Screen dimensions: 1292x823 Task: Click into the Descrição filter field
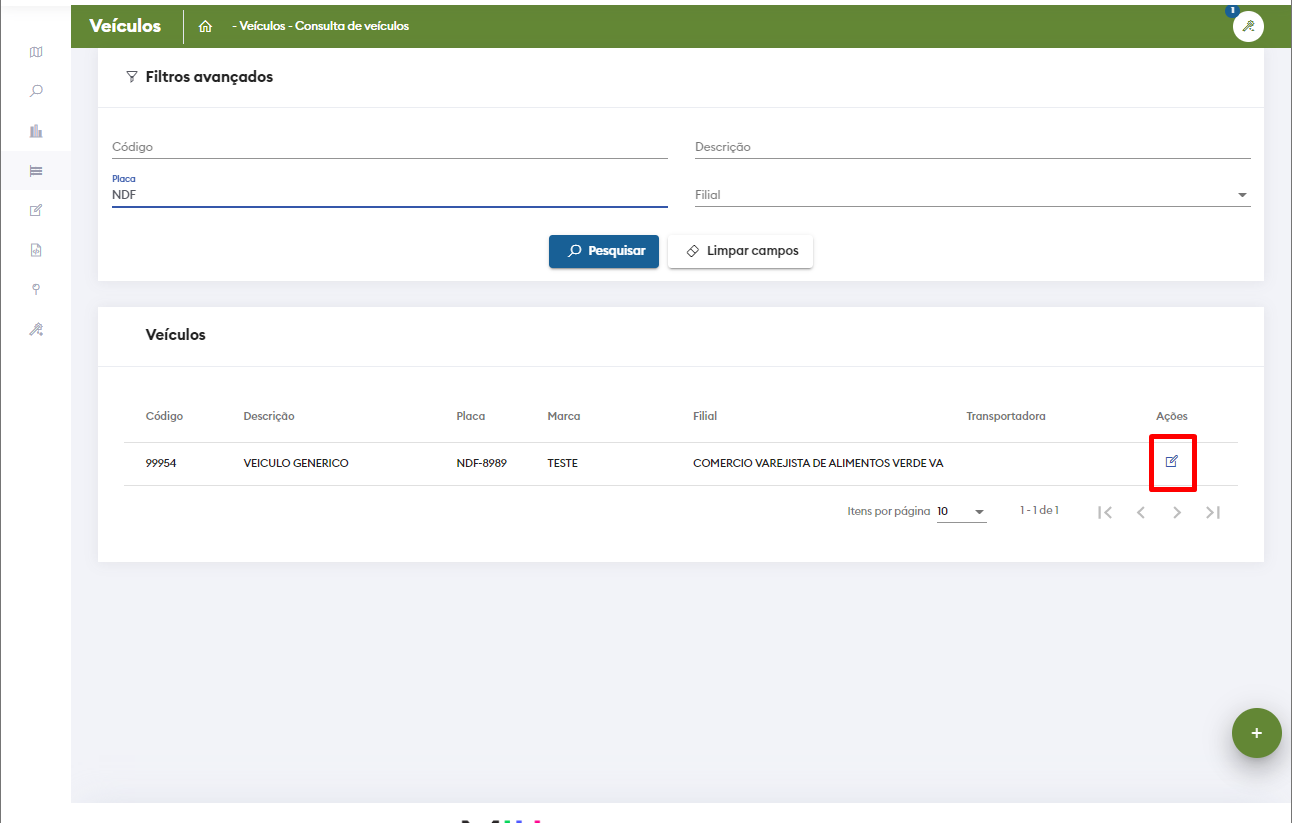coord(971,147)
